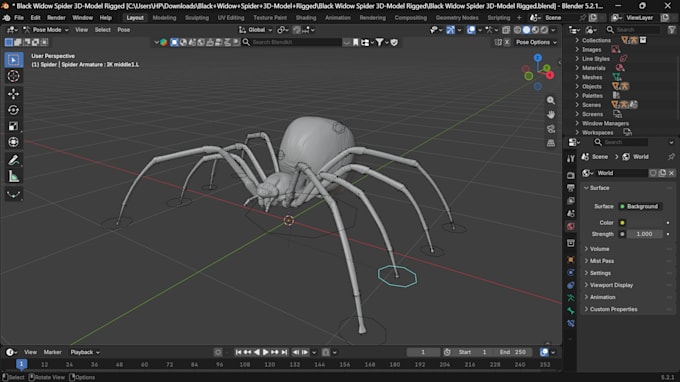Switch to rendered viewport shading
This screenshot has width=680, height=382.
click(x=544, y=30)
